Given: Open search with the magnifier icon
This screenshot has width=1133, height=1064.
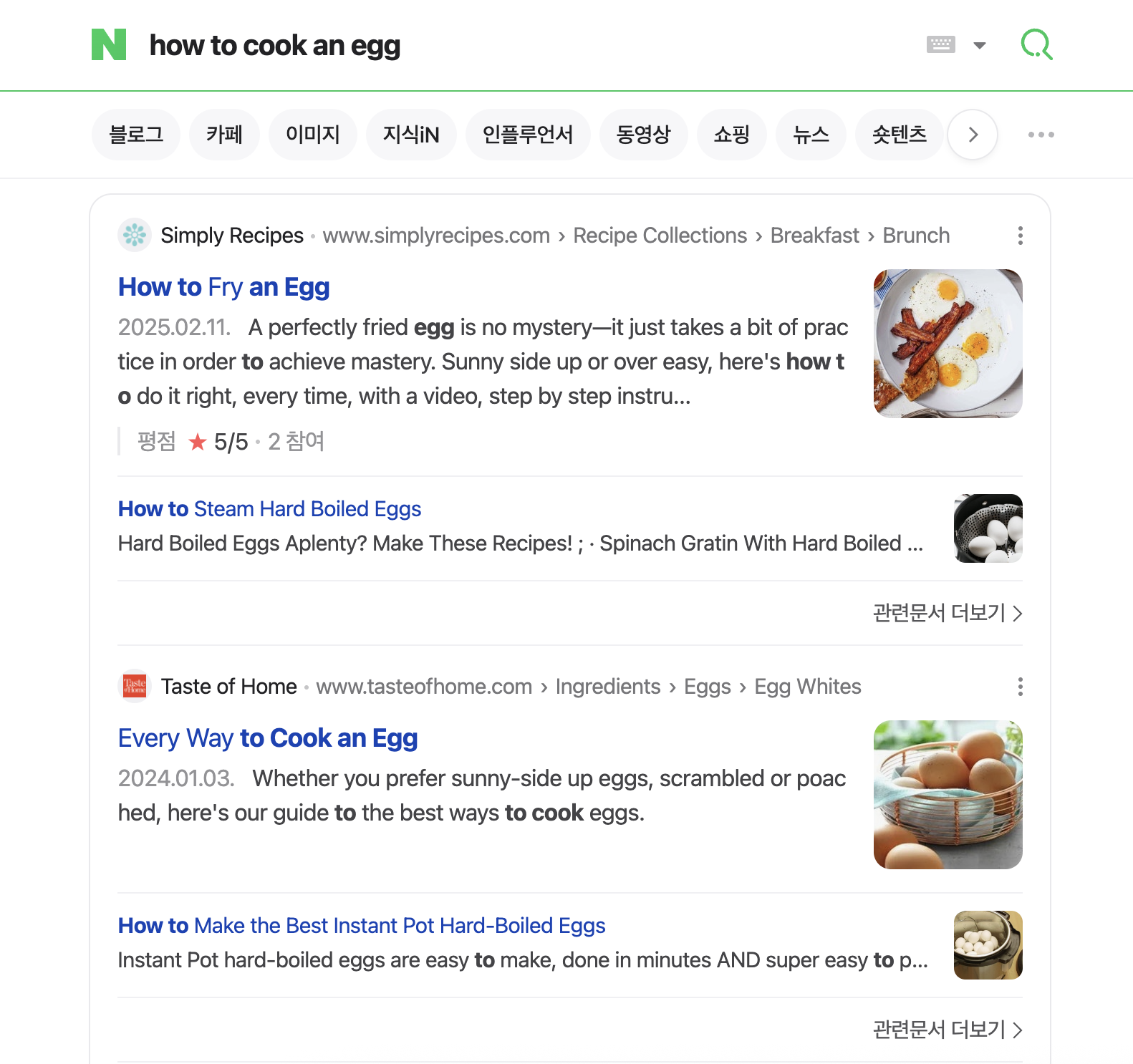Looking at the screenshot, I should click(x=1037, y=44).
